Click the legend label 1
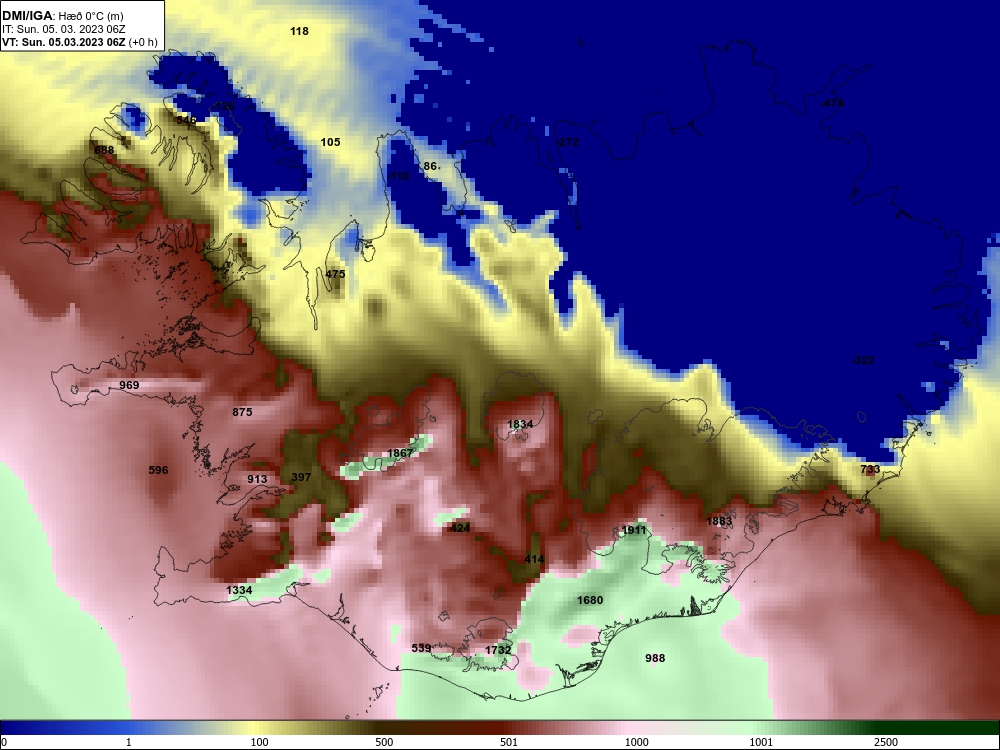Screen dimensions: 1000x750 click(129, 742)
